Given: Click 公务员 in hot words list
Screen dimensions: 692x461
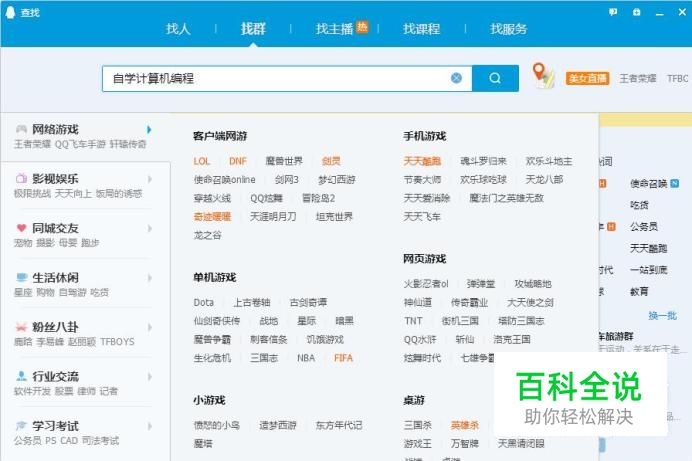Looking at the screenshot, I should click(643, 227).
